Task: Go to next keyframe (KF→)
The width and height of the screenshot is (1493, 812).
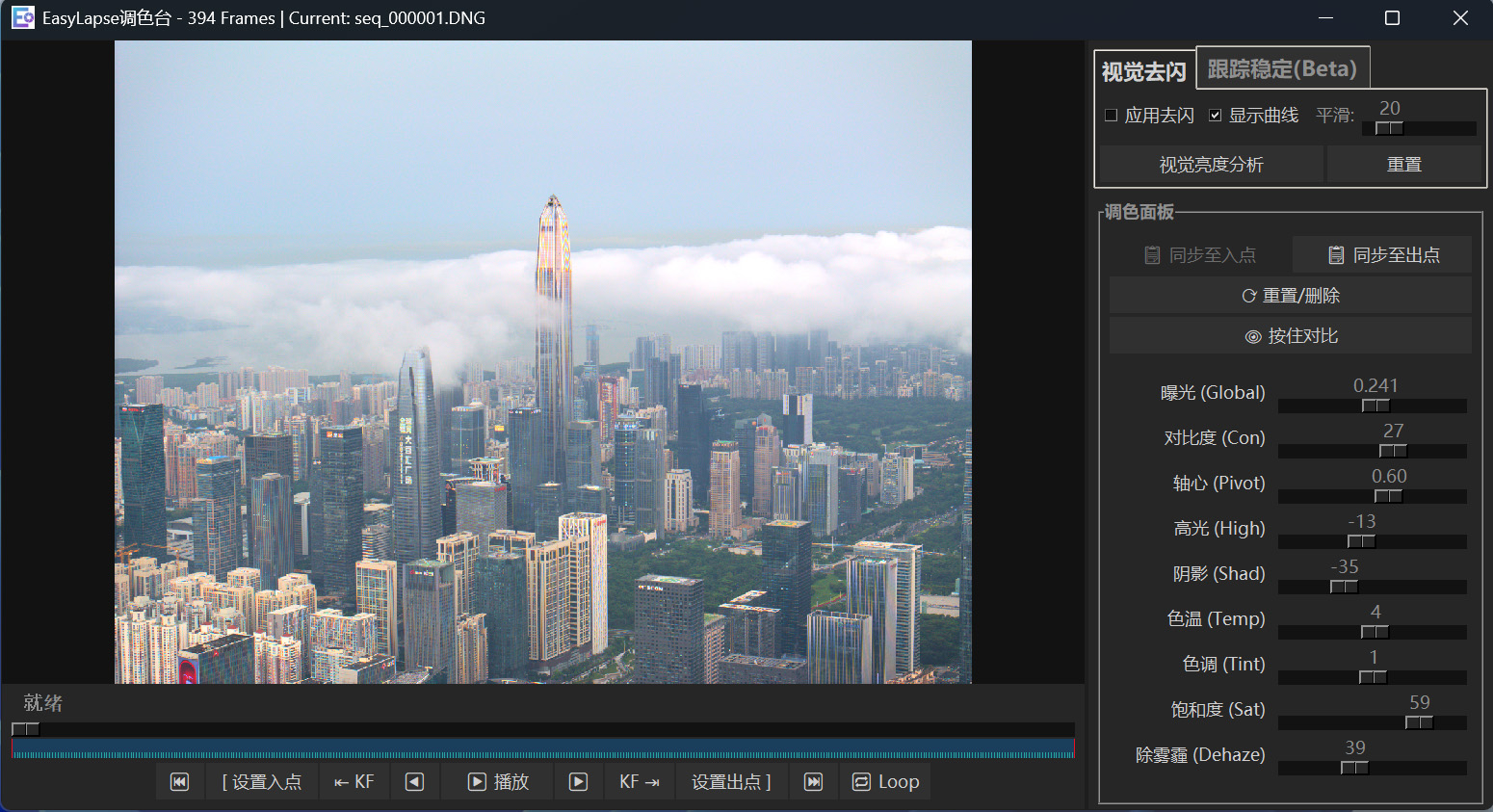Action: [639, 781]
